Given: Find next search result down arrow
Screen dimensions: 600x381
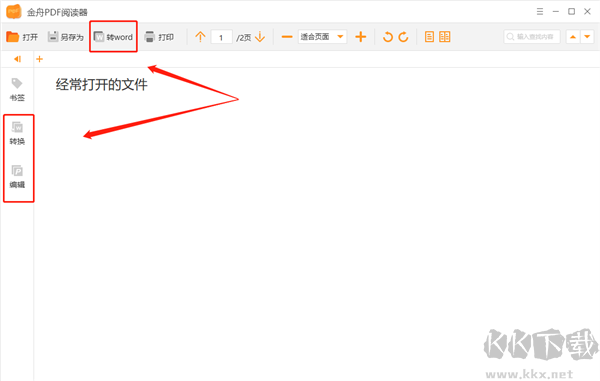Looking at the screenshot, I should pyautogui.click(x=587, y=37).
